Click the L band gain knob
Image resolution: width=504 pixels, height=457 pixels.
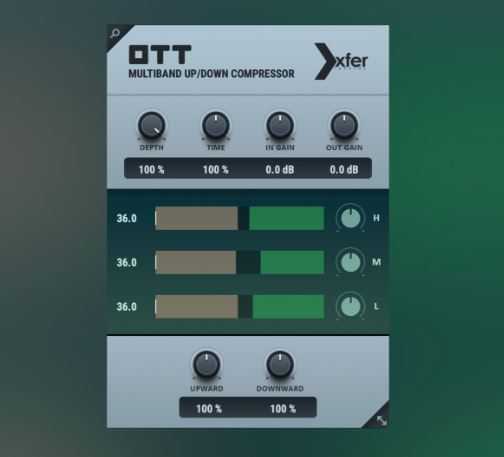pyautogui.click(x=351, y=306)
